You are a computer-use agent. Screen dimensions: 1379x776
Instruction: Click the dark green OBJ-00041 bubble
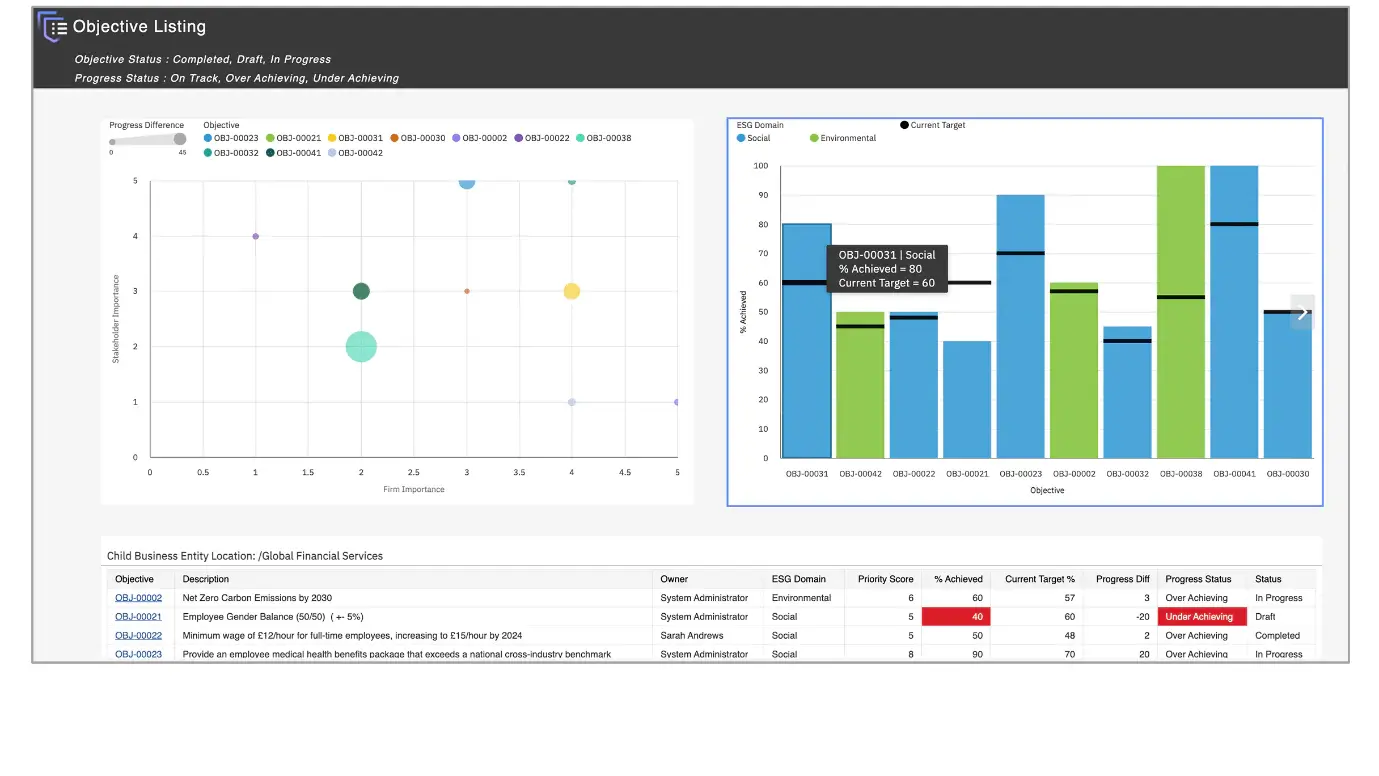[361, 291]
